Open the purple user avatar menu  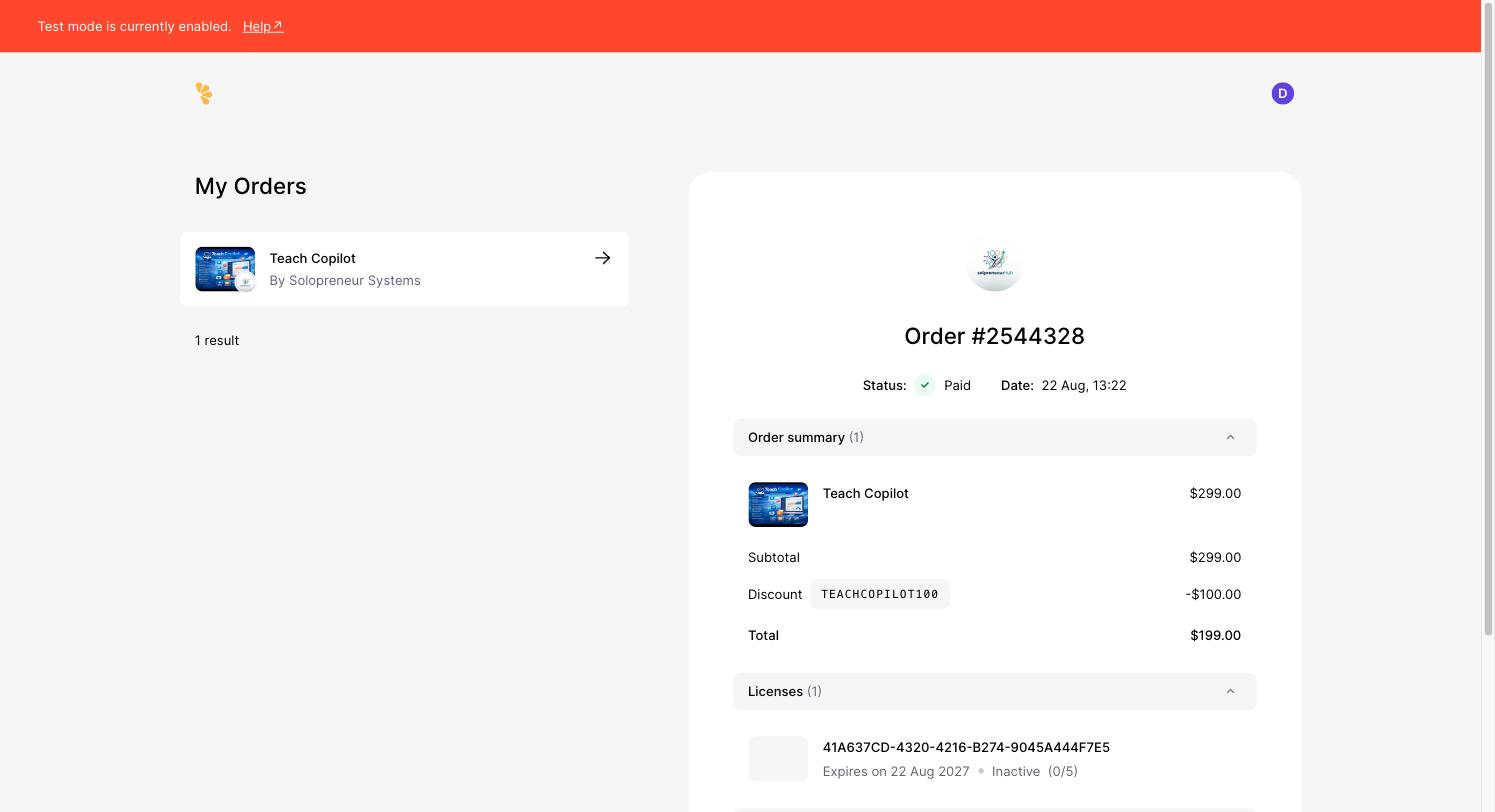(x=1282, y=94)
